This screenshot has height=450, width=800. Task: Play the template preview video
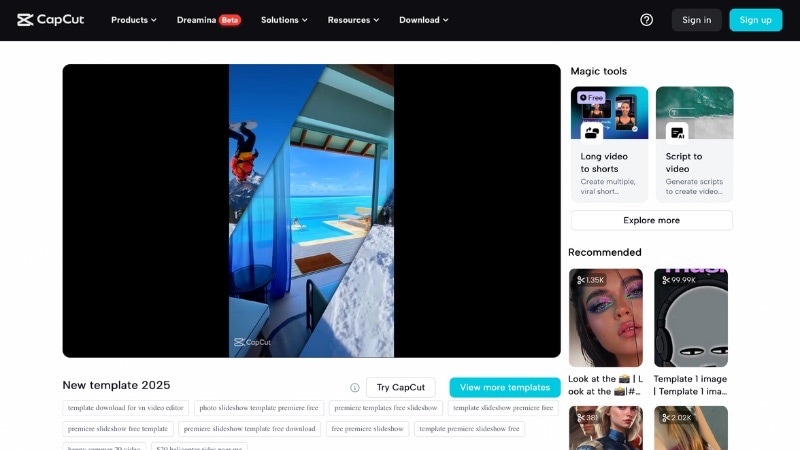tap(311, 211)
